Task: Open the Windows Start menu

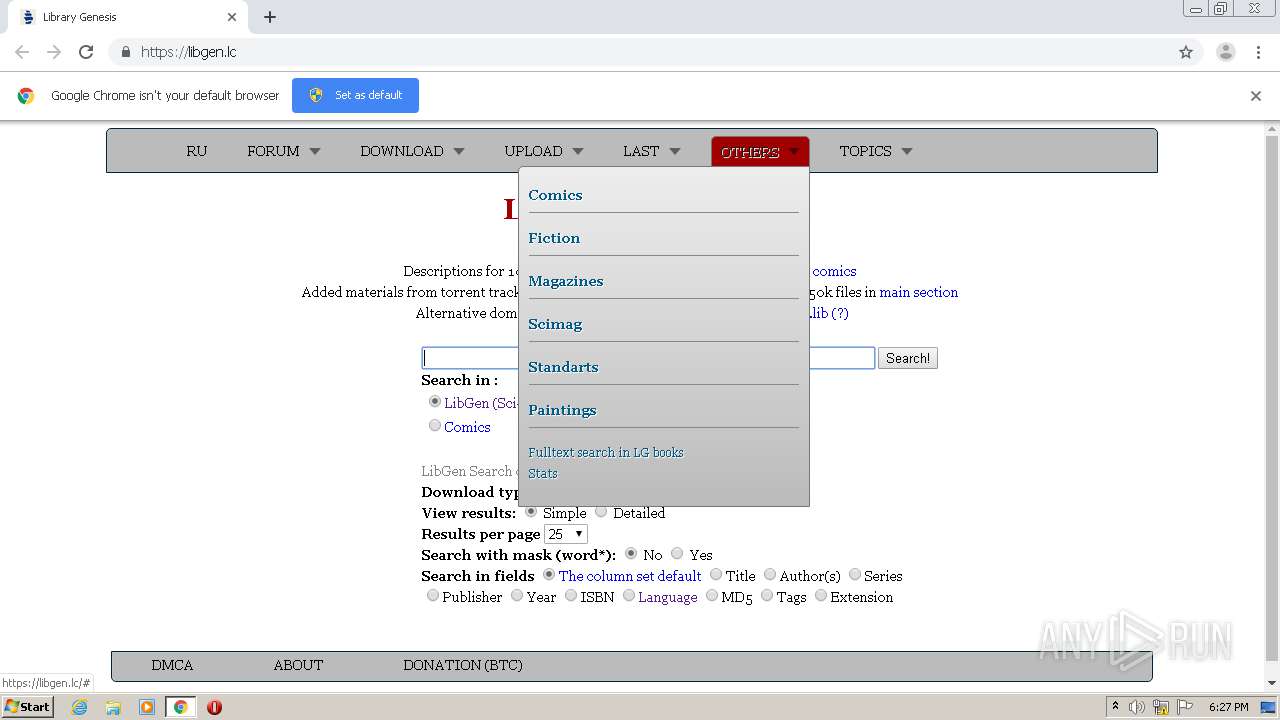Action: (x=28, y=706)
